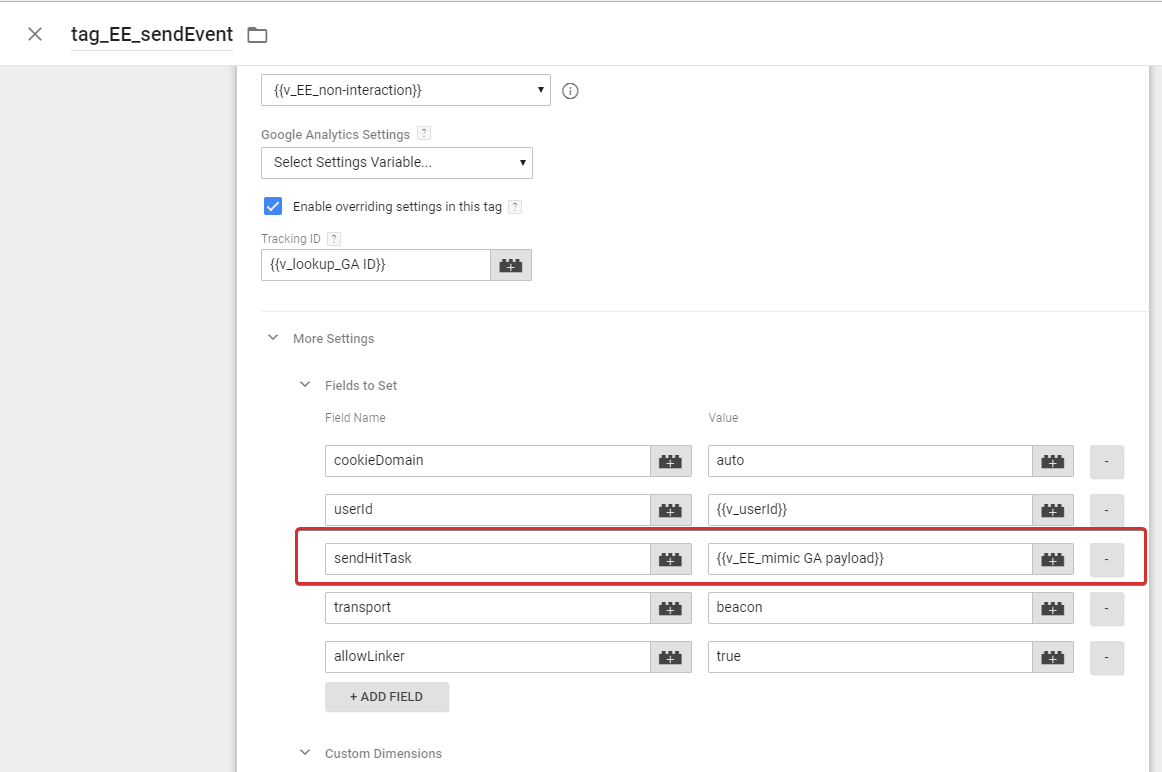Open variable picker for Tracking ID field
The image size is (1162, 772).
(x=510, y=264)
